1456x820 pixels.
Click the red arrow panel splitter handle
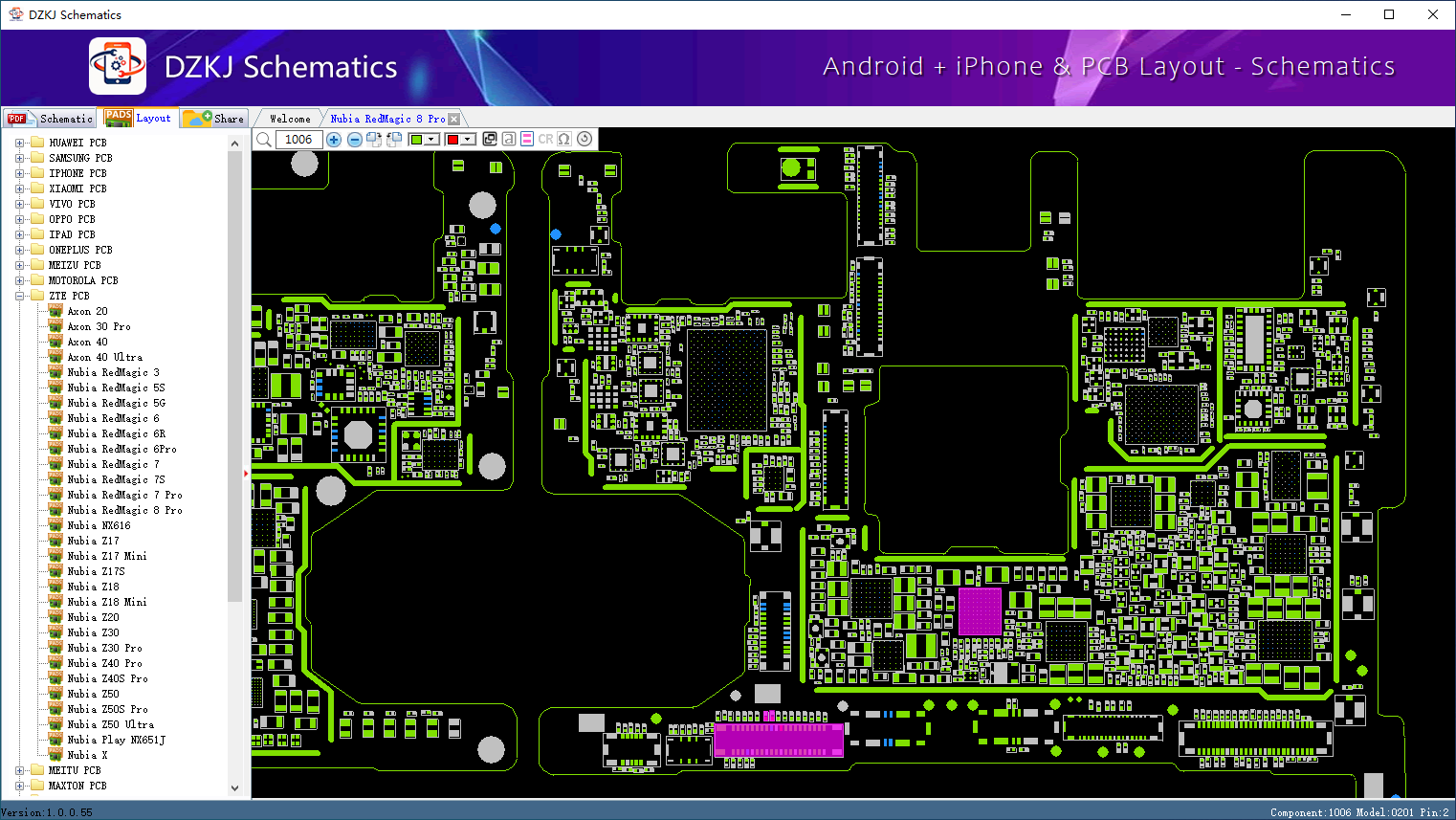[246, 473]
